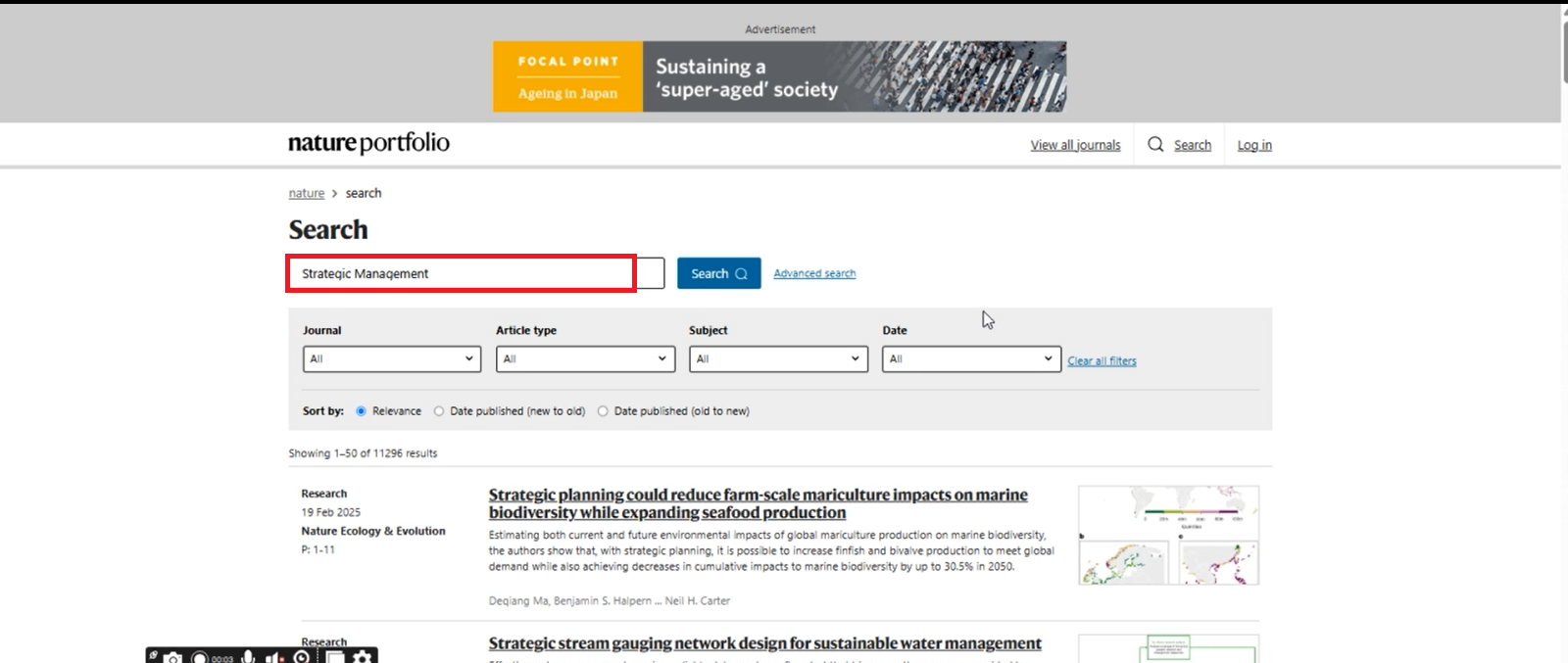The height and width of the screenshot is (663, 1568).
Task: Click the speaker icon in recorder bar
Action: [274, 657]
